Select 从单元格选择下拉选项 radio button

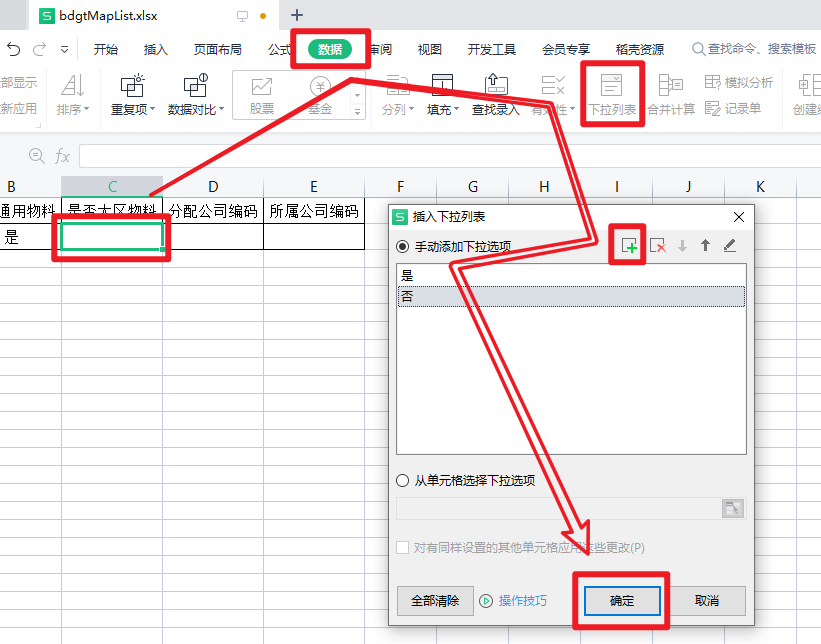tap(403, 480)
